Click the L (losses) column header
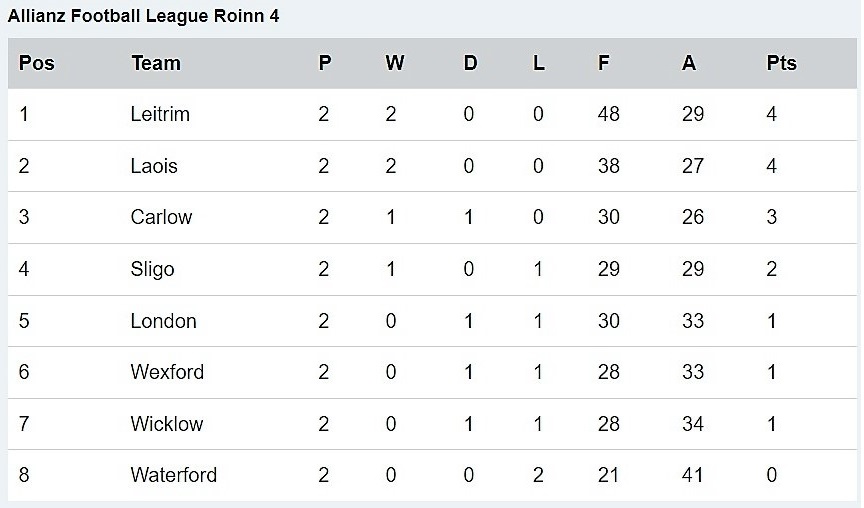 [x=539, y=63]
